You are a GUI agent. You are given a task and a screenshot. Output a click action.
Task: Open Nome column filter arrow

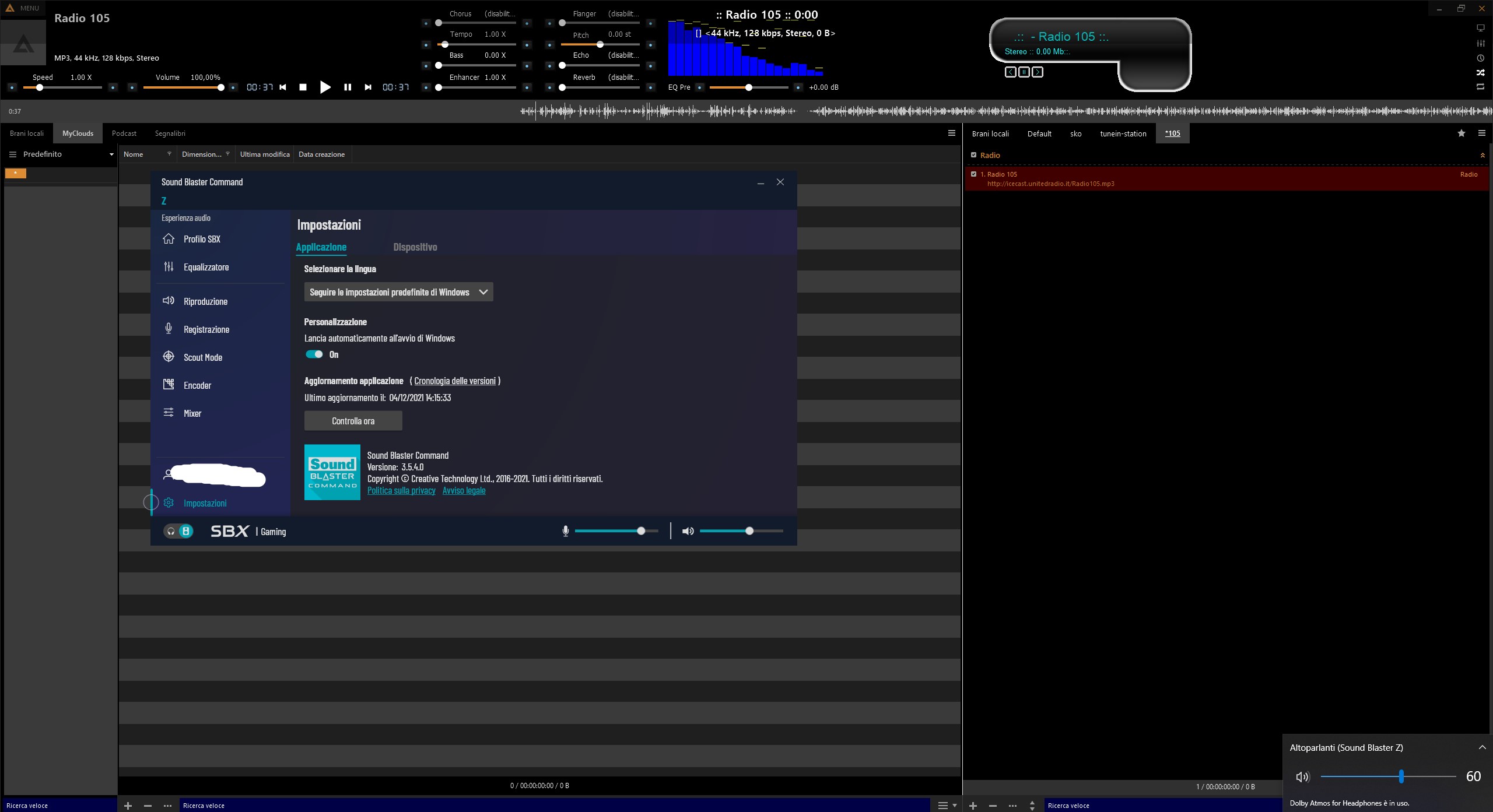pos(169,154)
